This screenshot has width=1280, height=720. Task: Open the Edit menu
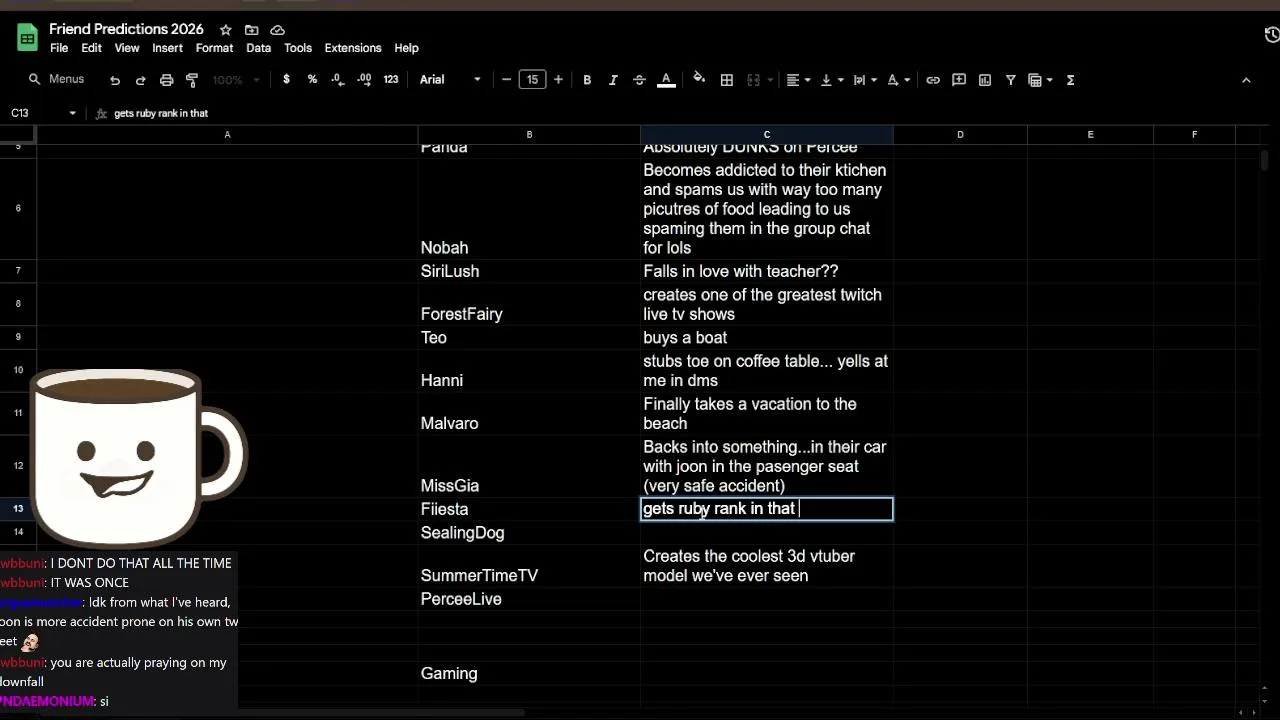tap(91, 48)
